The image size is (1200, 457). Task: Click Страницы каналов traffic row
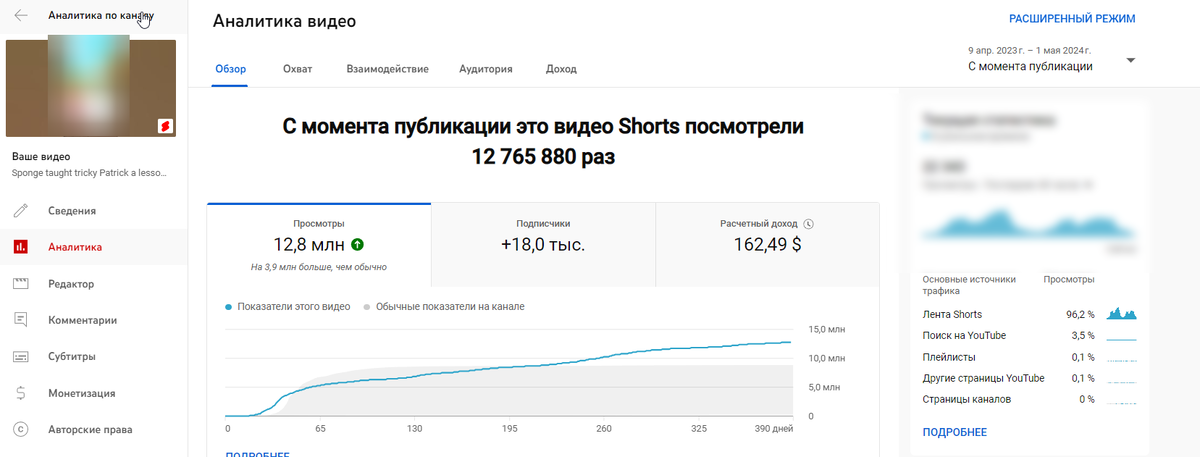pyautogui.click(x=1029, y=399)
